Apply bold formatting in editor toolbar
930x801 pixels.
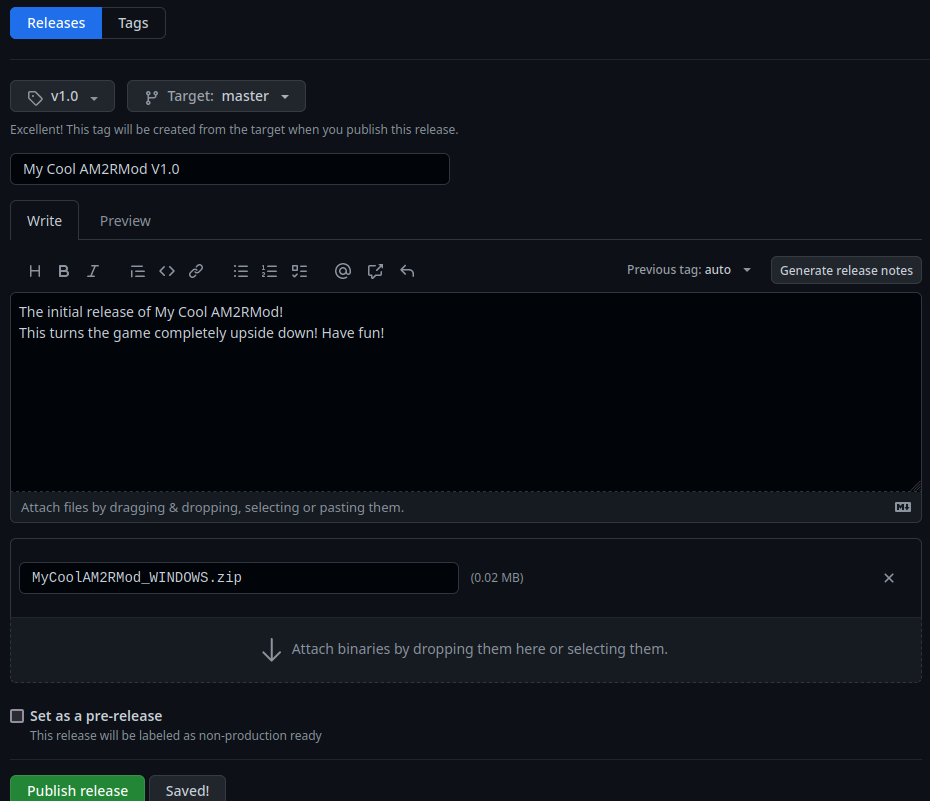coord(64,271)
